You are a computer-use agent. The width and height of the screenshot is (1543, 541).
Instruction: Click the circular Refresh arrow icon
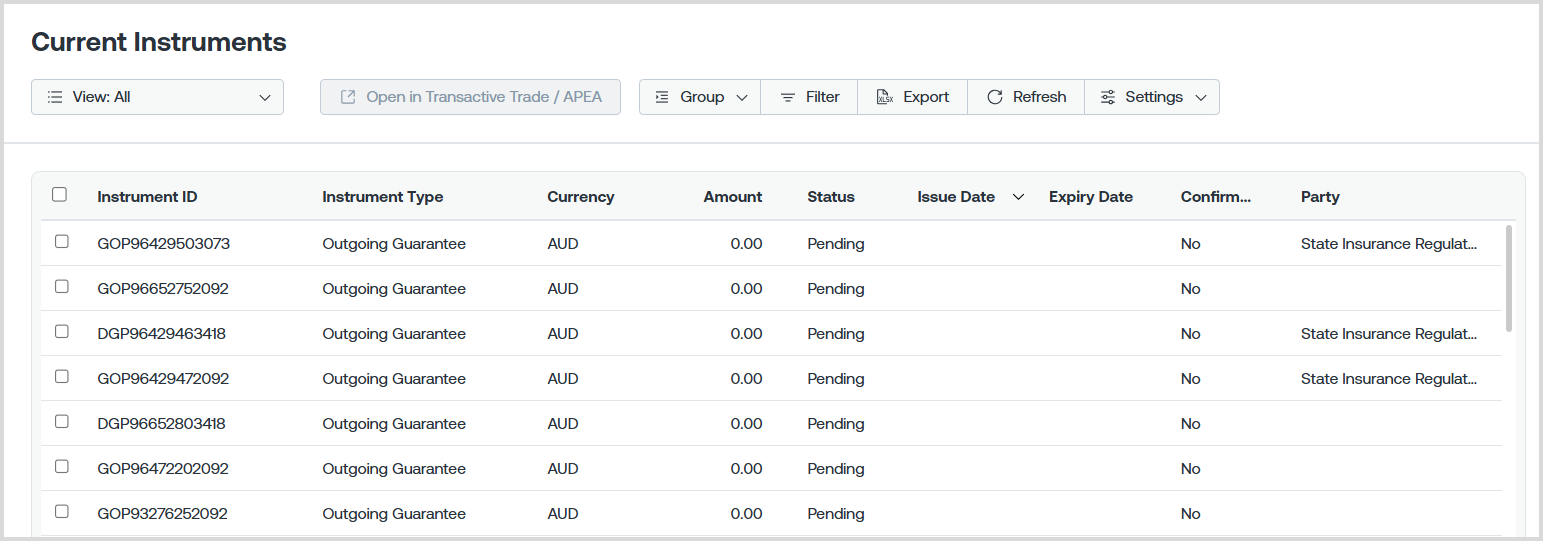[994, 97]
